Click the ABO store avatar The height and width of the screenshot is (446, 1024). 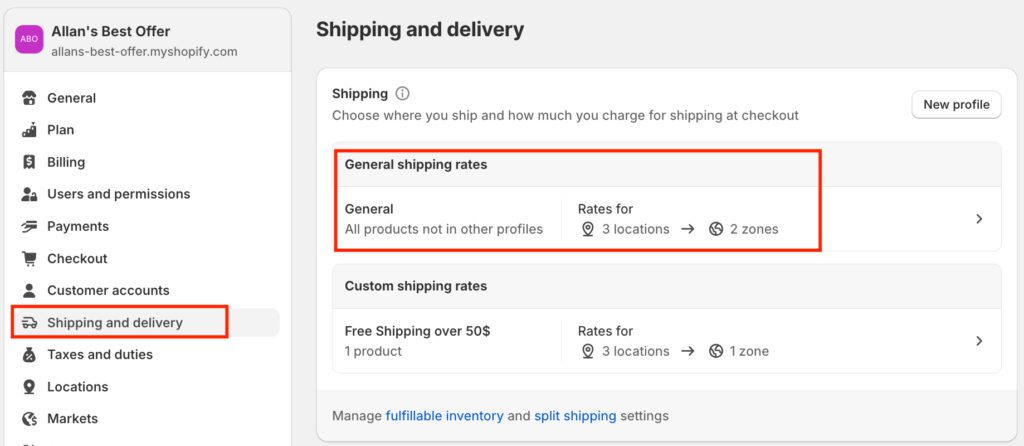coord(29,39)
